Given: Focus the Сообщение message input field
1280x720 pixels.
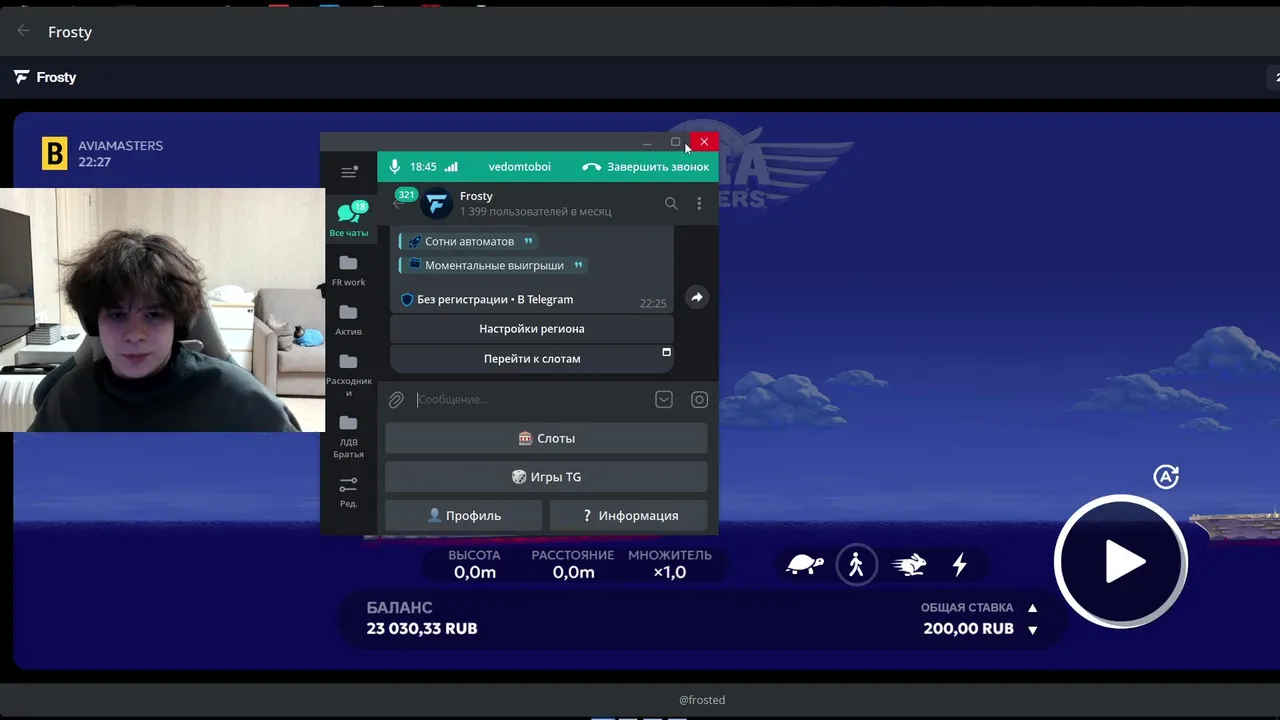Looking at the screenshot, I should 532,400.
